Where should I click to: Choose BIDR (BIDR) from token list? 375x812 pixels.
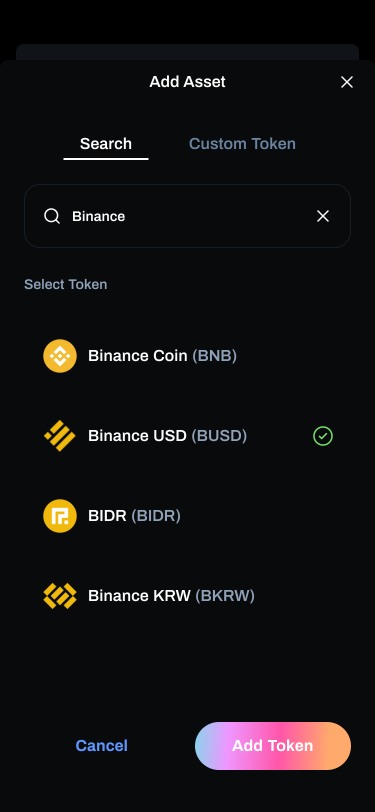tap(188, 516)
